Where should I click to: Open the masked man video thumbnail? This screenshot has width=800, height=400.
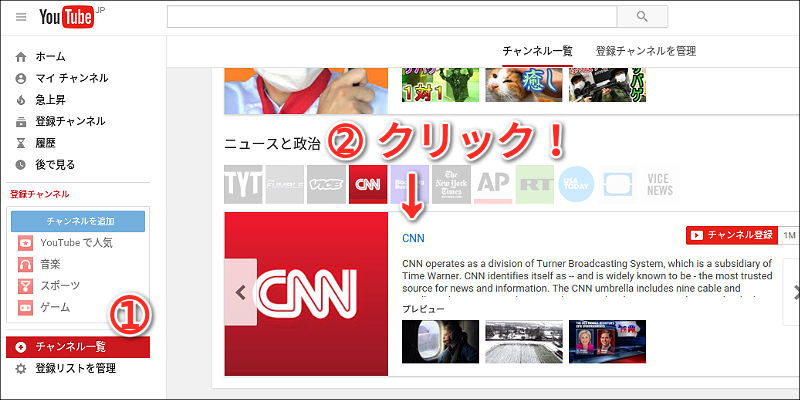306,91
